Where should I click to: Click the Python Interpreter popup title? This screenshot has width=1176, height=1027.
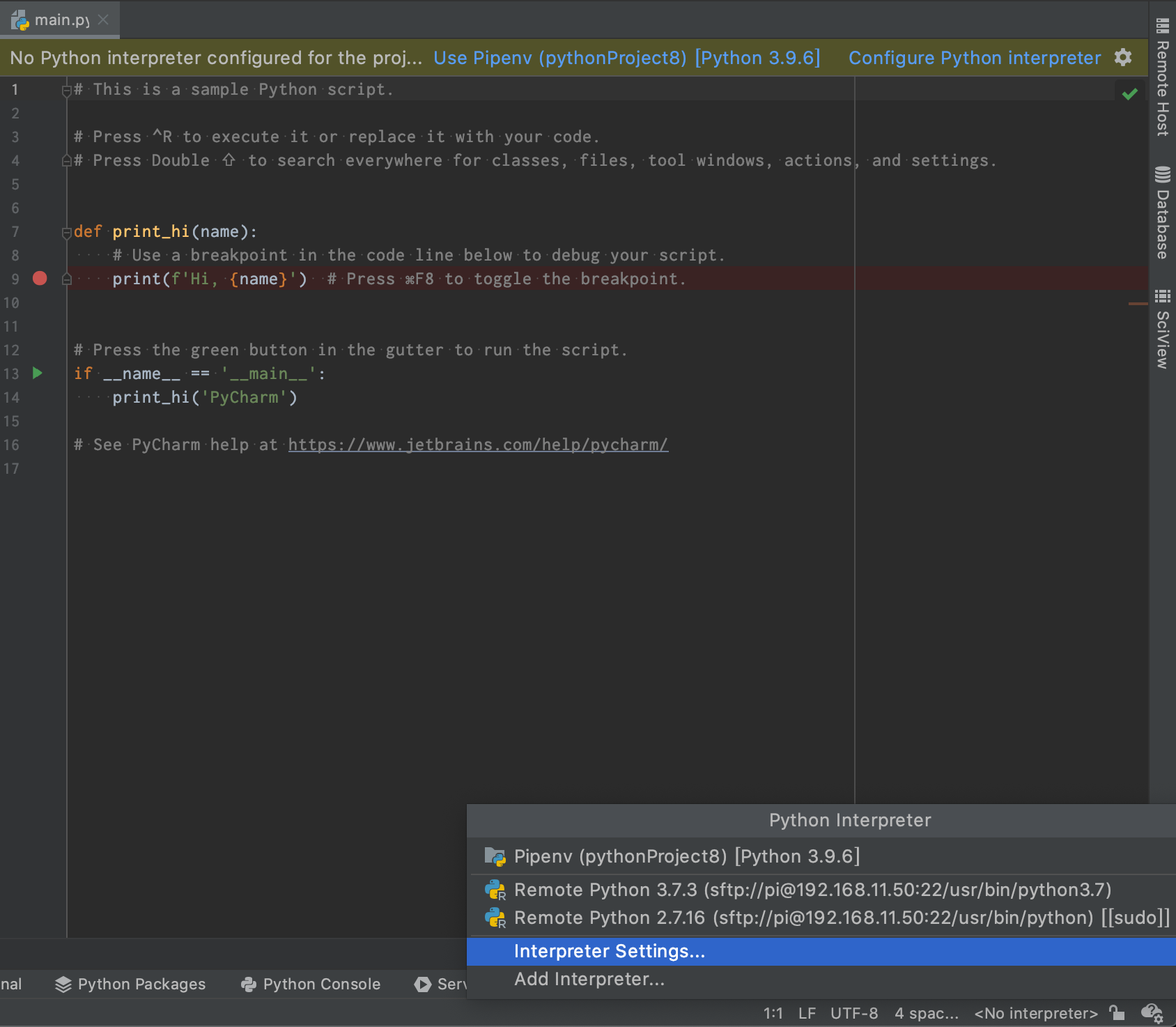pyautogui.click(x=850, y=820)
